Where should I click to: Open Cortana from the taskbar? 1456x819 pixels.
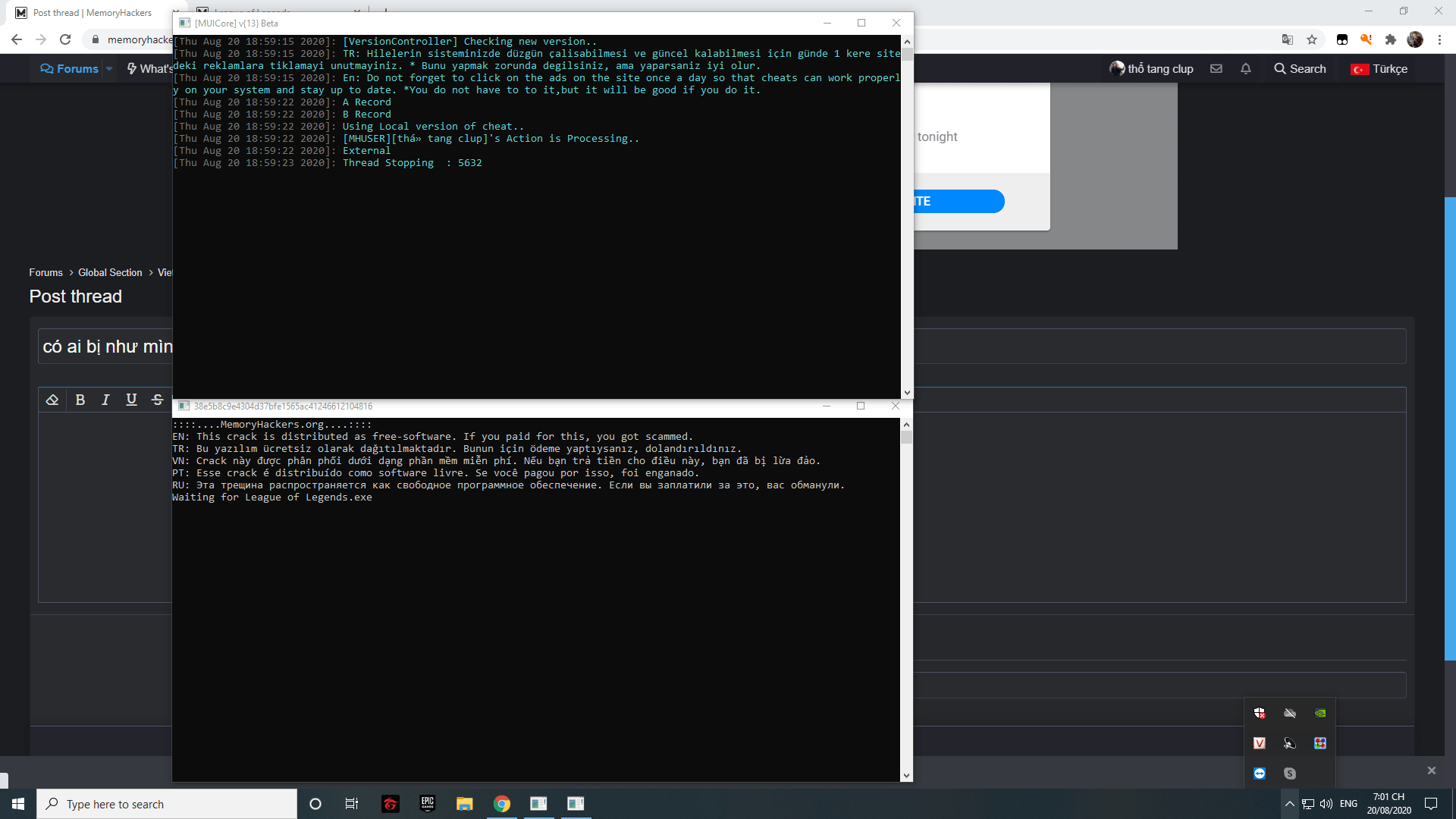click(x=315, y=804)
